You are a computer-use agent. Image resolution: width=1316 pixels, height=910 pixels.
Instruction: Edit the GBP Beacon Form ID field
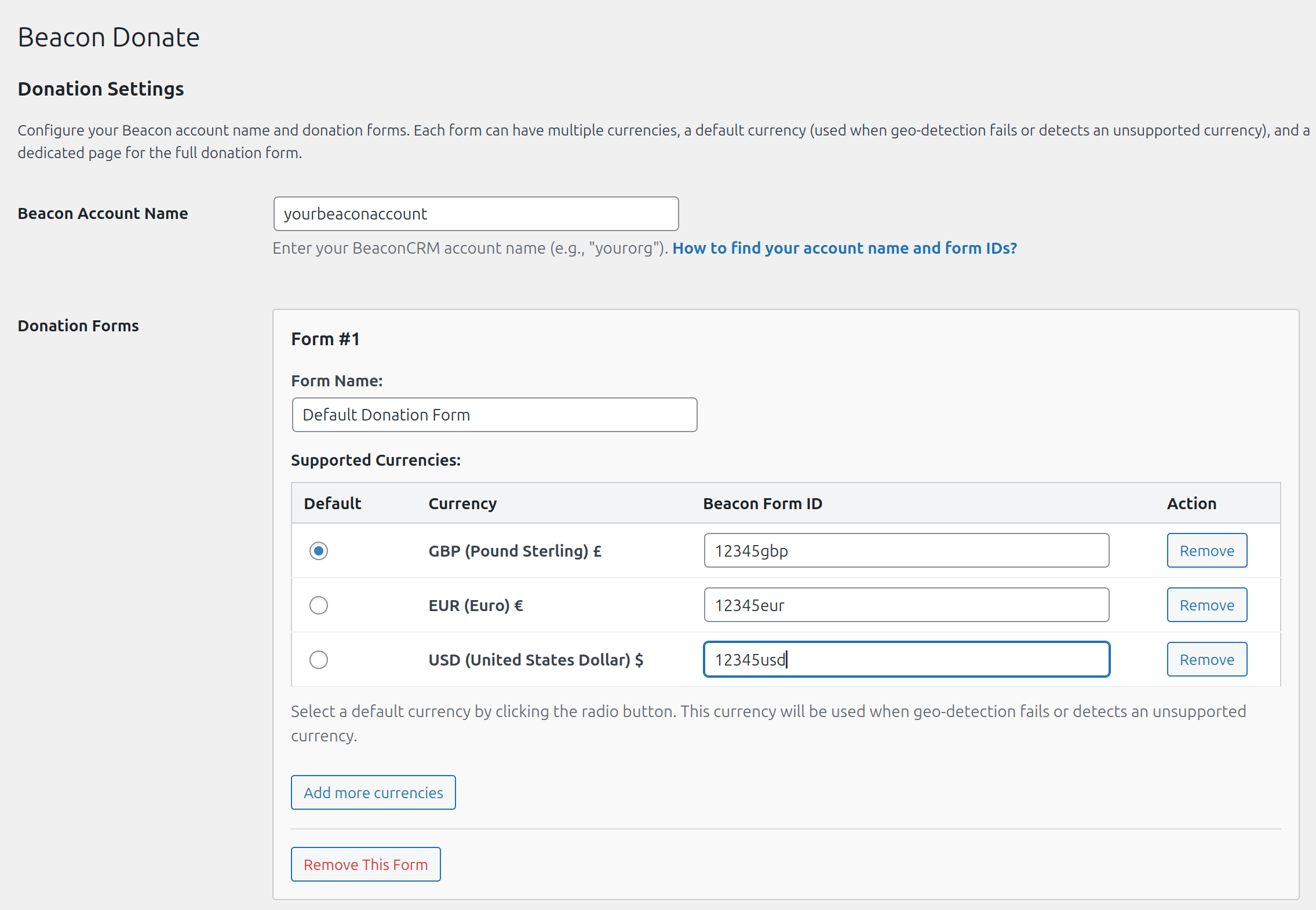pos(906,551)
